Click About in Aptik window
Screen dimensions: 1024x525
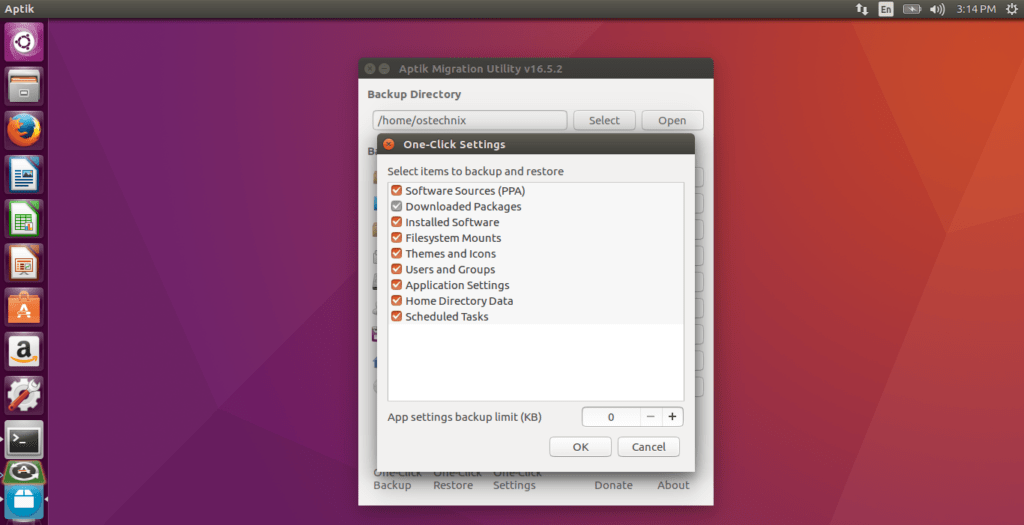673,485
